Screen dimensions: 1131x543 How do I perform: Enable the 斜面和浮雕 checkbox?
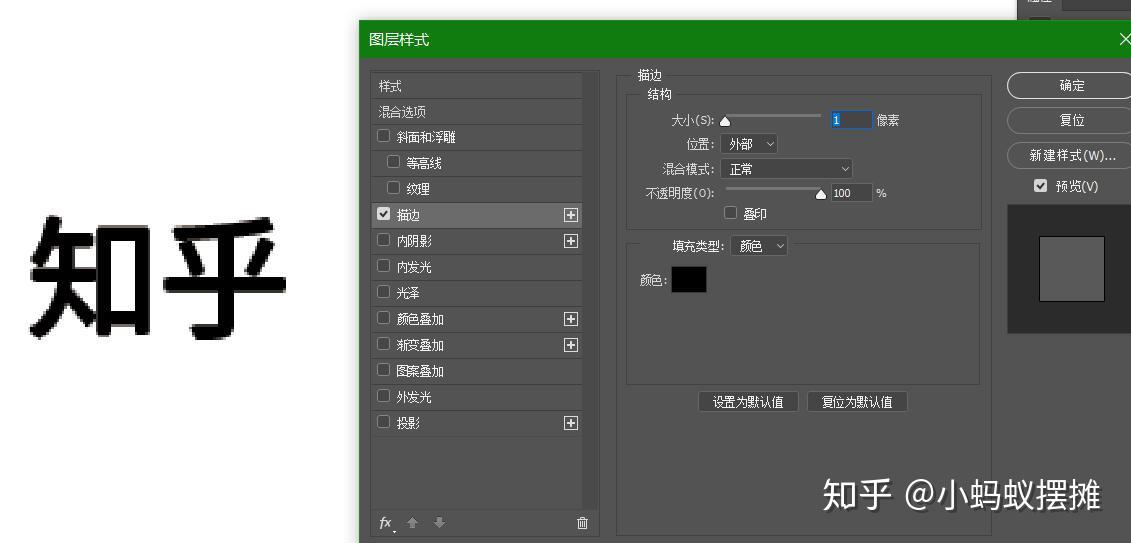384,136
